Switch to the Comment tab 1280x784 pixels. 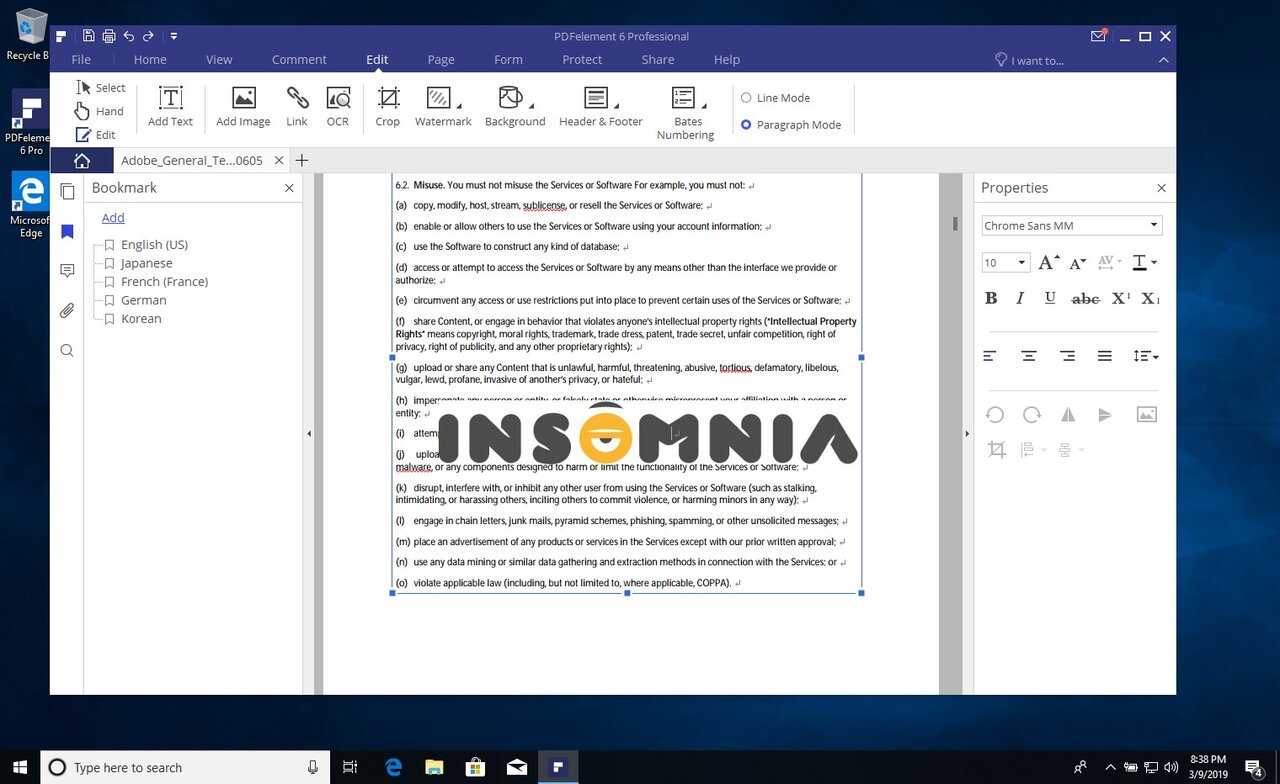299,60
